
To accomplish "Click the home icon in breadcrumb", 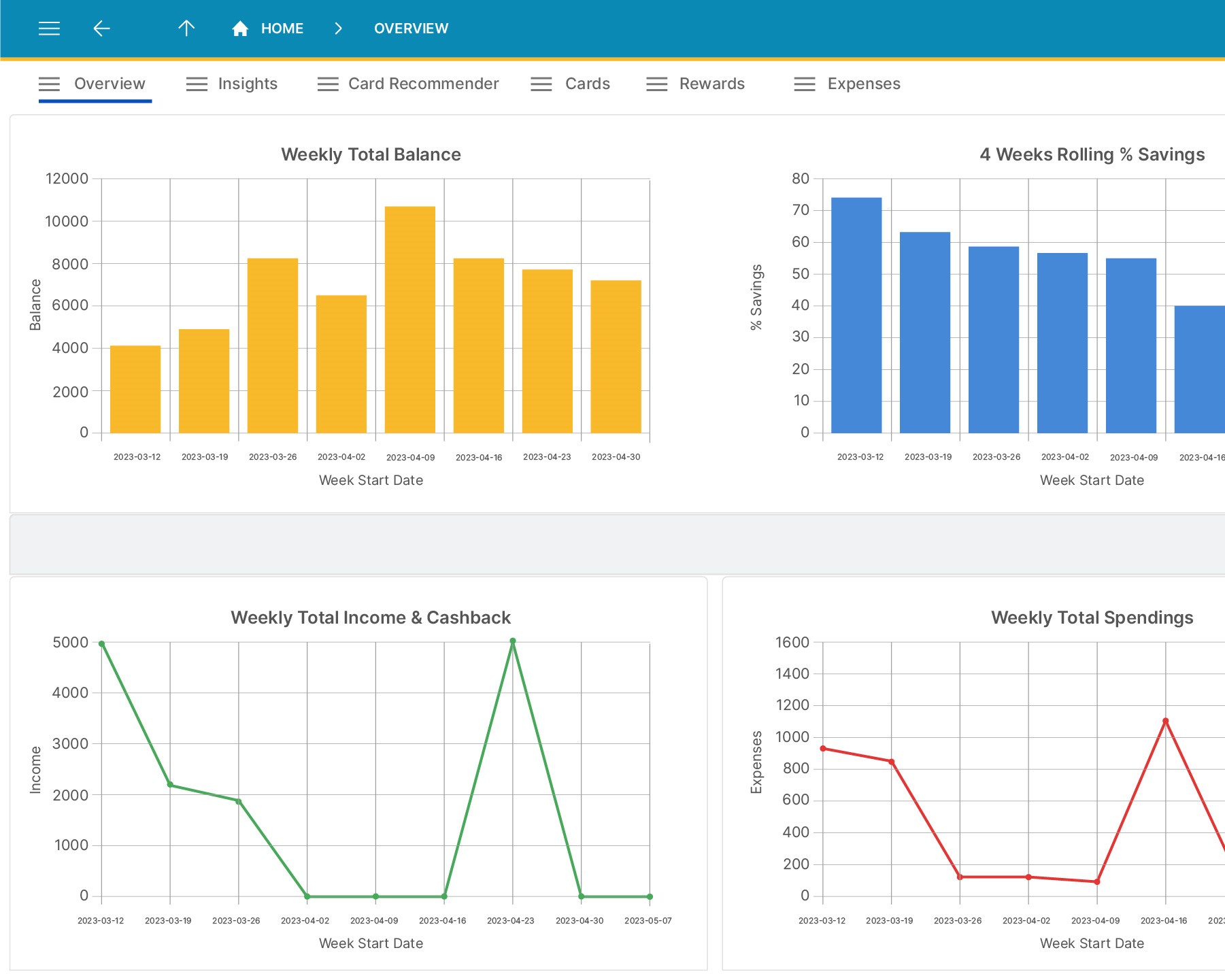I will tap(240, 29).
